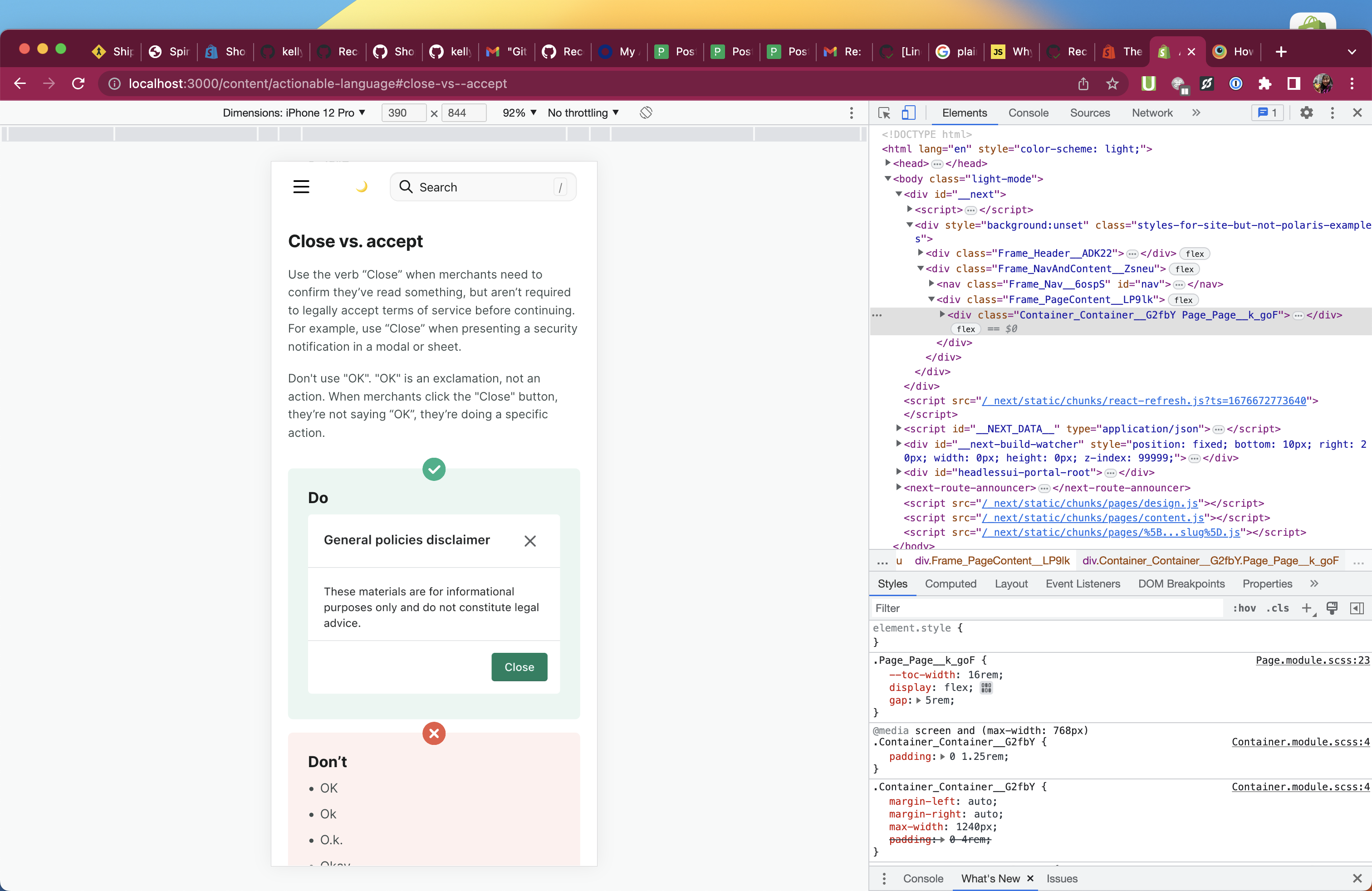Screen dimensions: 1372x891
Task: Open Page.module.scss:23 source link
Action: point(1312,661)
